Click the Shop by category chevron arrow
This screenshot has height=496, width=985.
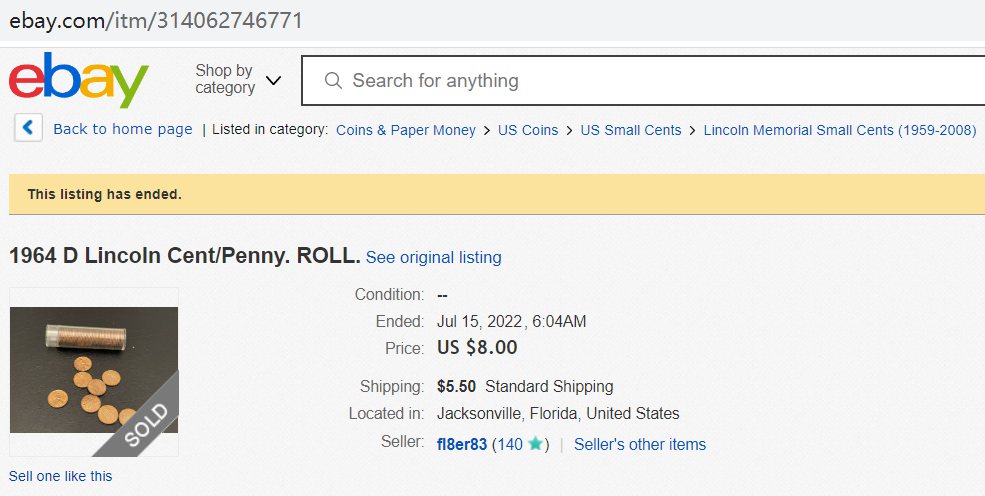coord(273,80)
